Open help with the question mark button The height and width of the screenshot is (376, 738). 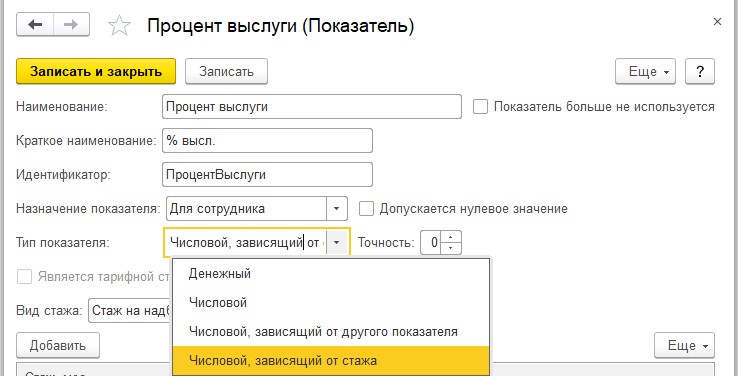700,72
